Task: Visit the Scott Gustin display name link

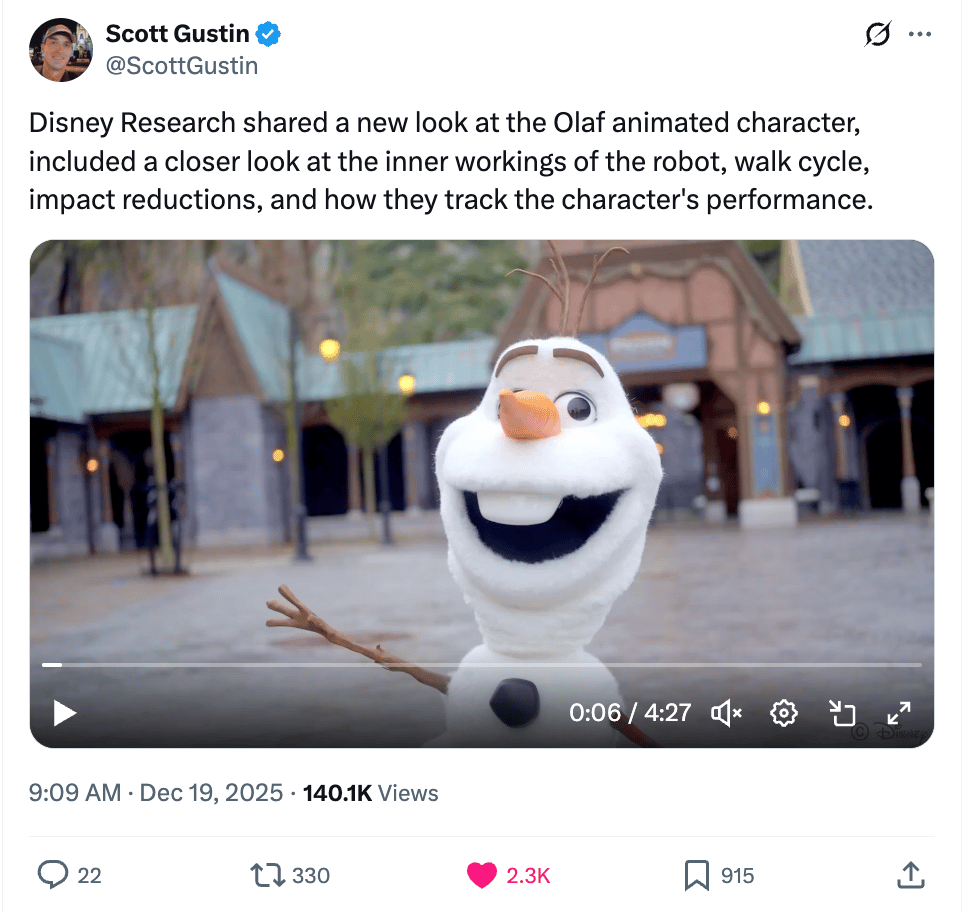Action: pos(177,34)
